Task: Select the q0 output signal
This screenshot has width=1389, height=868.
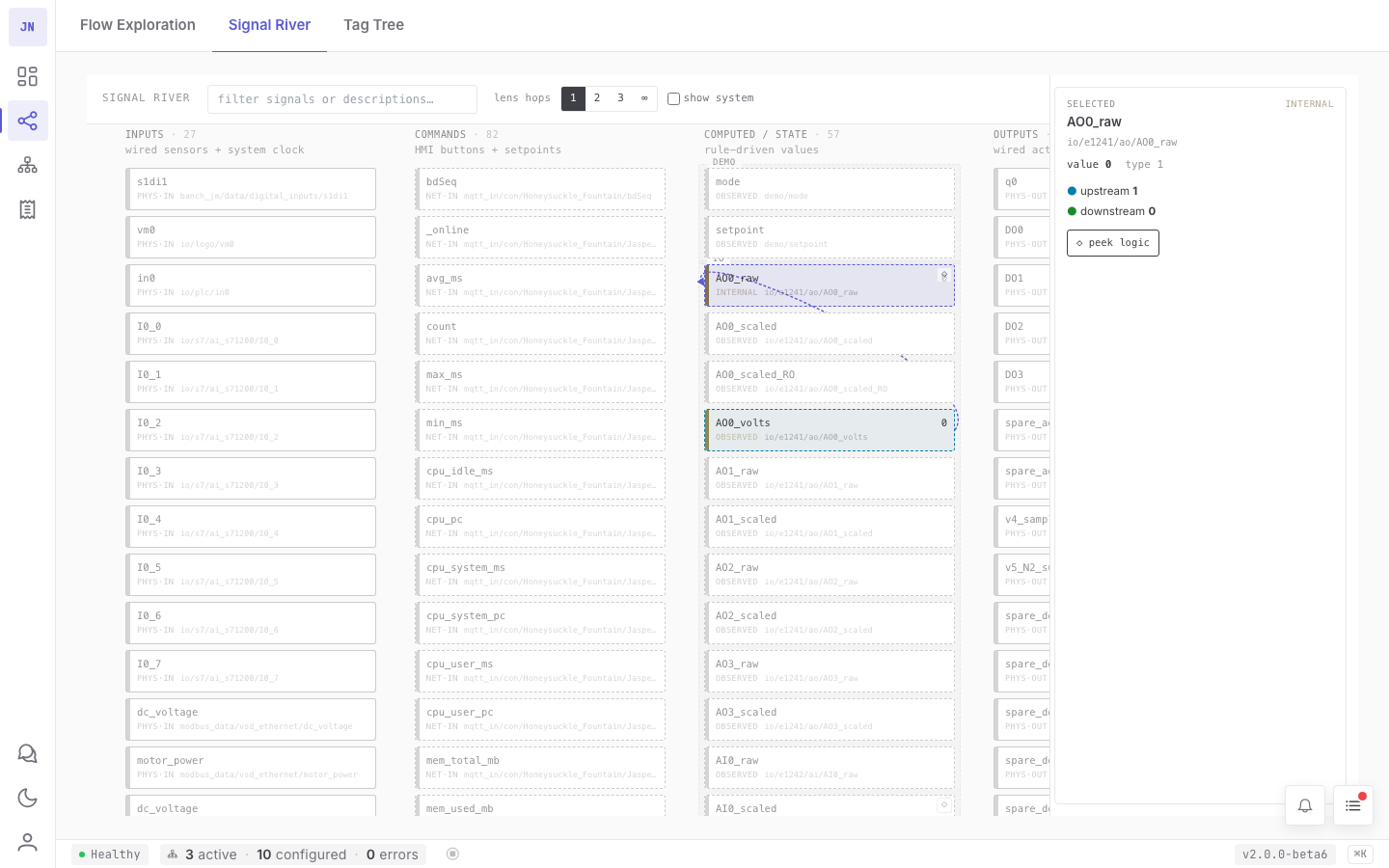Action: point(1021,189)
